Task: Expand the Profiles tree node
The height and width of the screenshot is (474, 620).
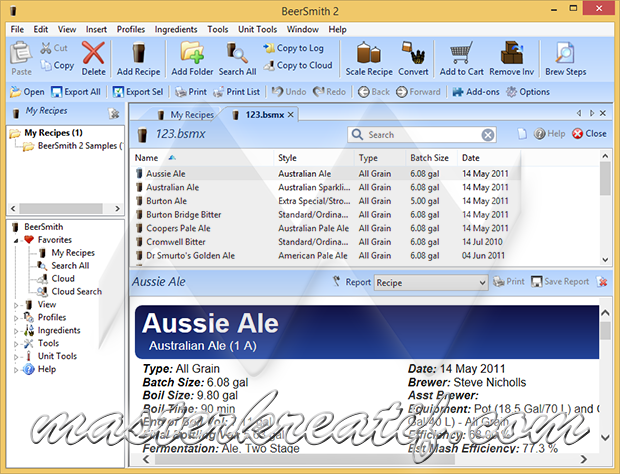Action: [16, 318]
